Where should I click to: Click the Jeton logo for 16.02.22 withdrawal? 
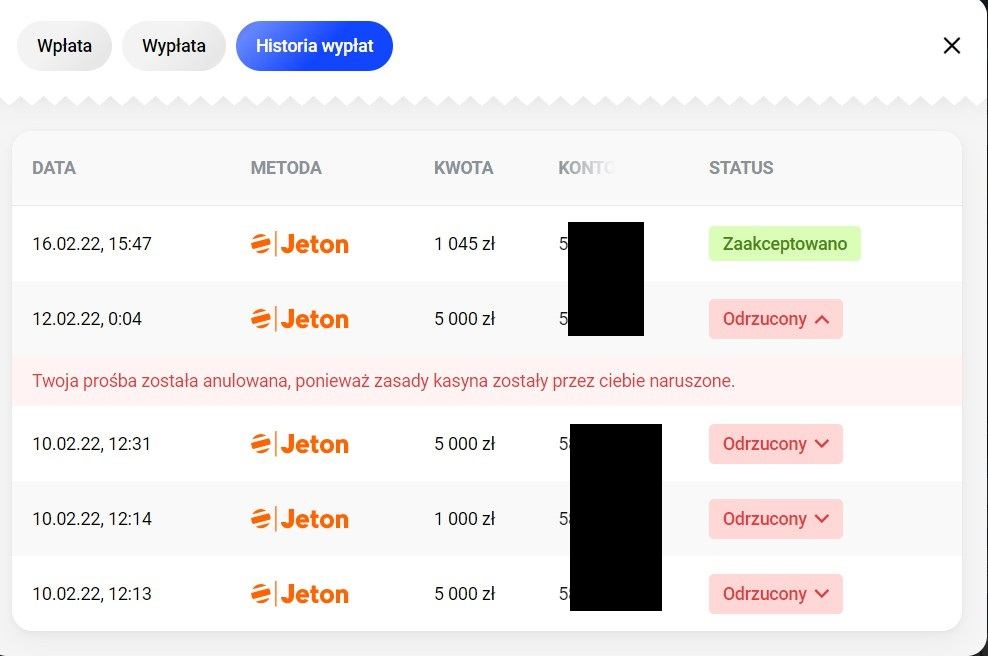coord(299,244)
